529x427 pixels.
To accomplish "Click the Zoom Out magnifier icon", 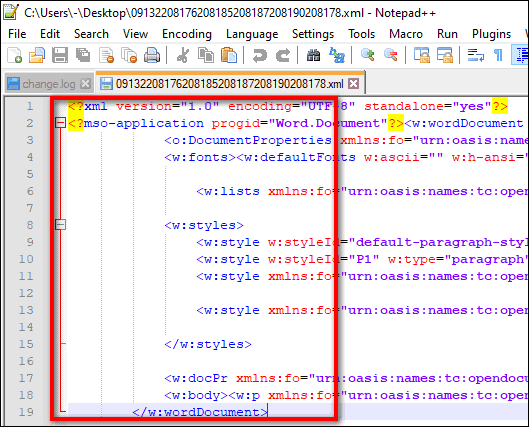I will coord(391,55).
